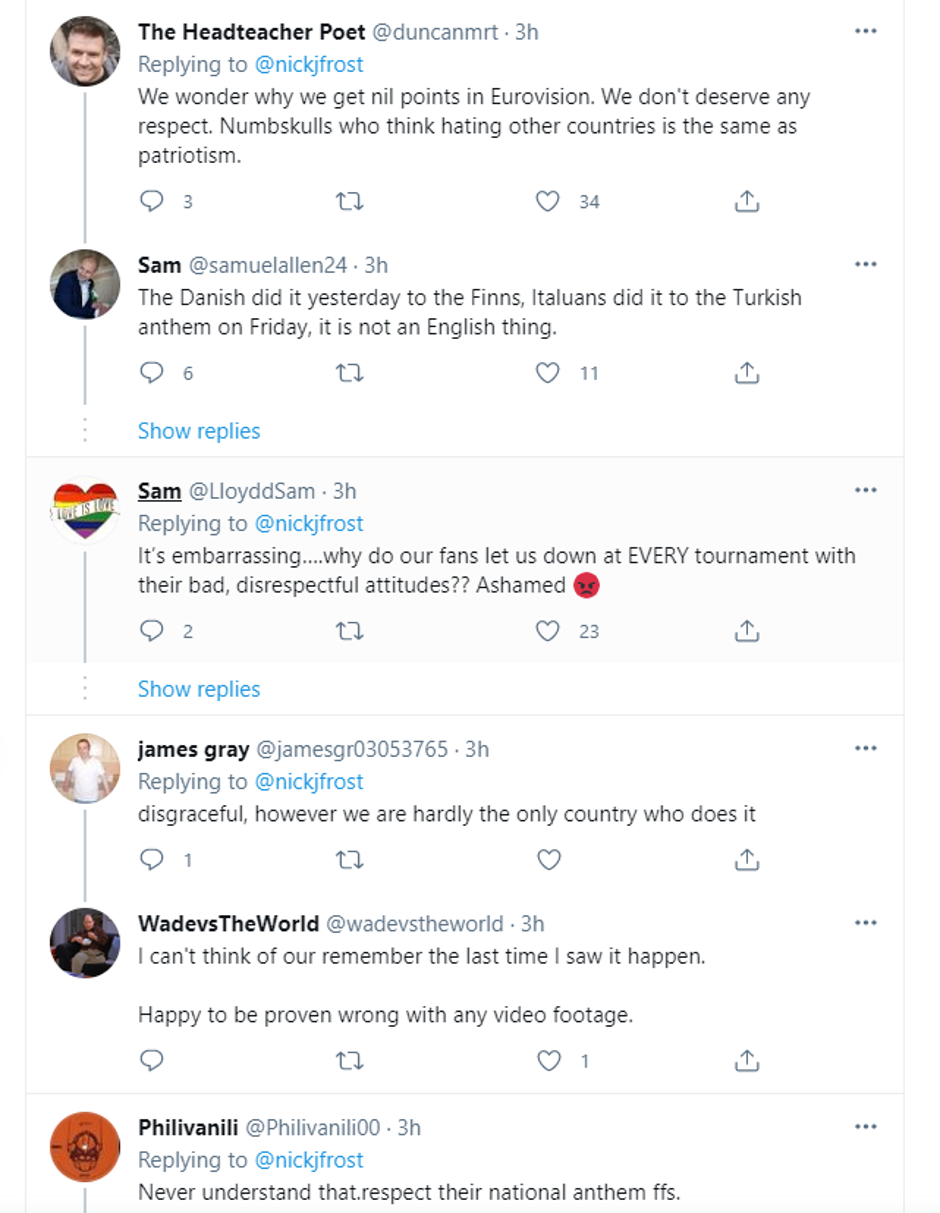Open reply box on samuelallen24's tweet
The image size is (940, 1213).
151,373
